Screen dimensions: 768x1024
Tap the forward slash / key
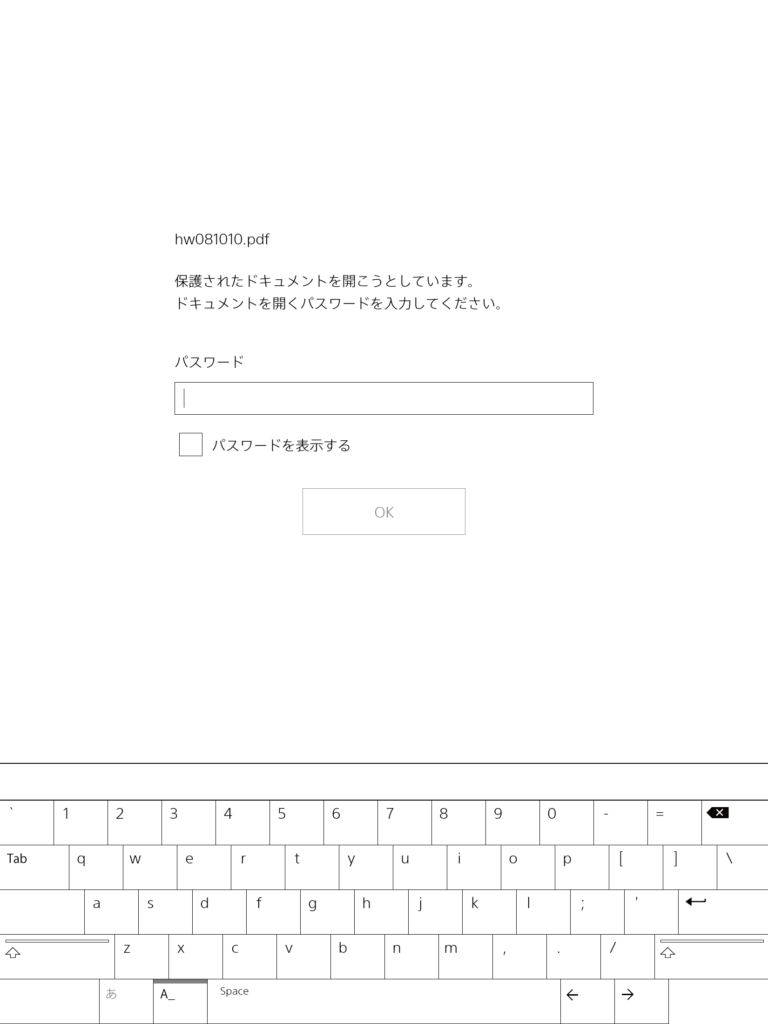[628, 957]
